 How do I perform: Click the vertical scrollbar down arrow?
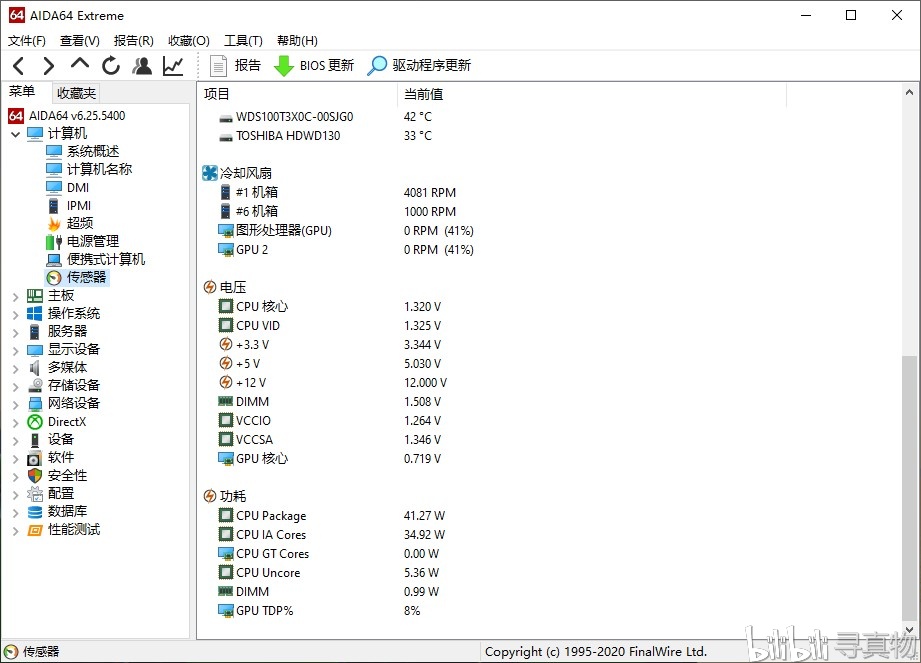910,630
